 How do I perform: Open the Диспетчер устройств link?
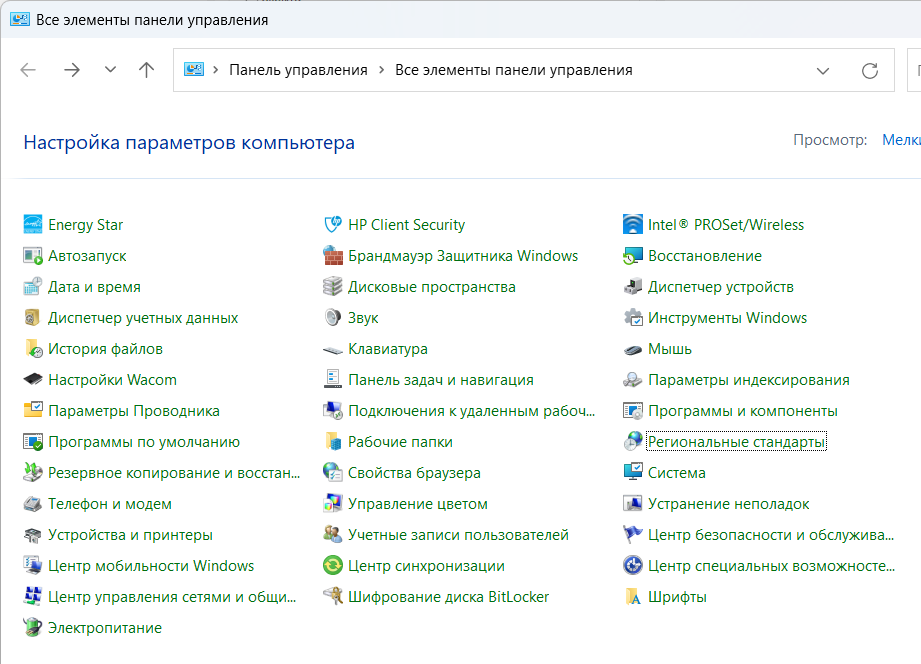720,287
